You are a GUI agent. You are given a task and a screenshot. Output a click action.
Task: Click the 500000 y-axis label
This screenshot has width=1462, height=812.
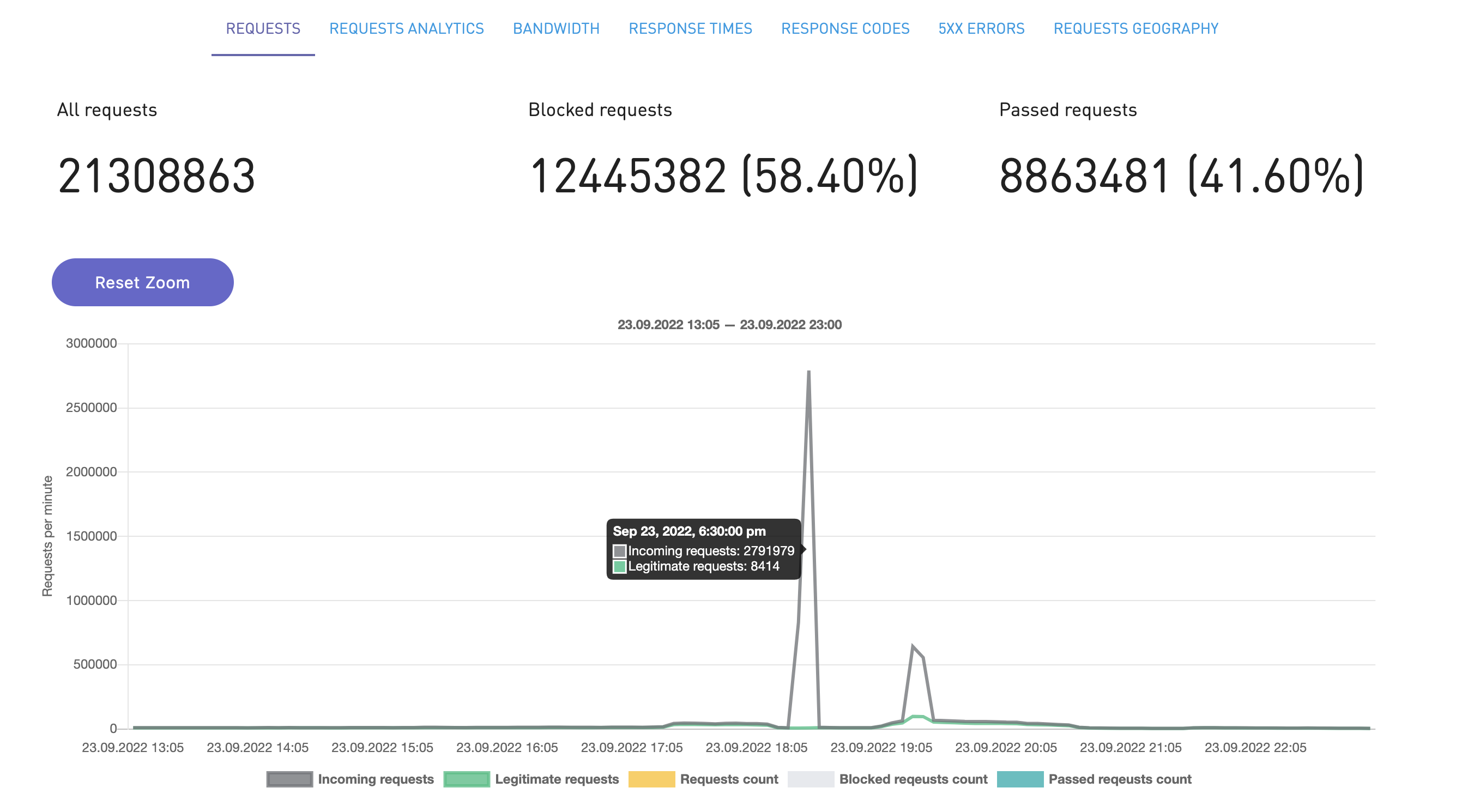pos(95,664)
